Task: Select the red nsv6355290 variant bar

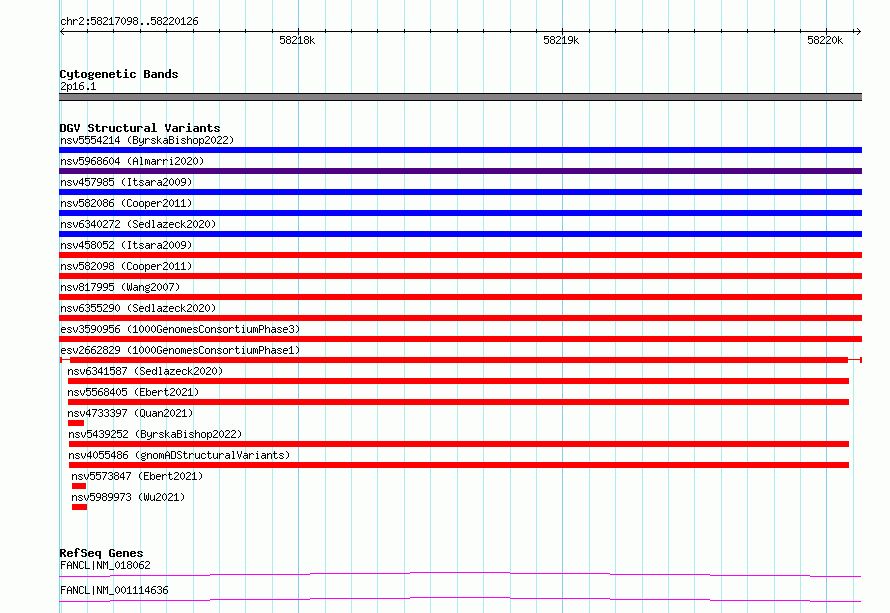Action: (460, 318)
